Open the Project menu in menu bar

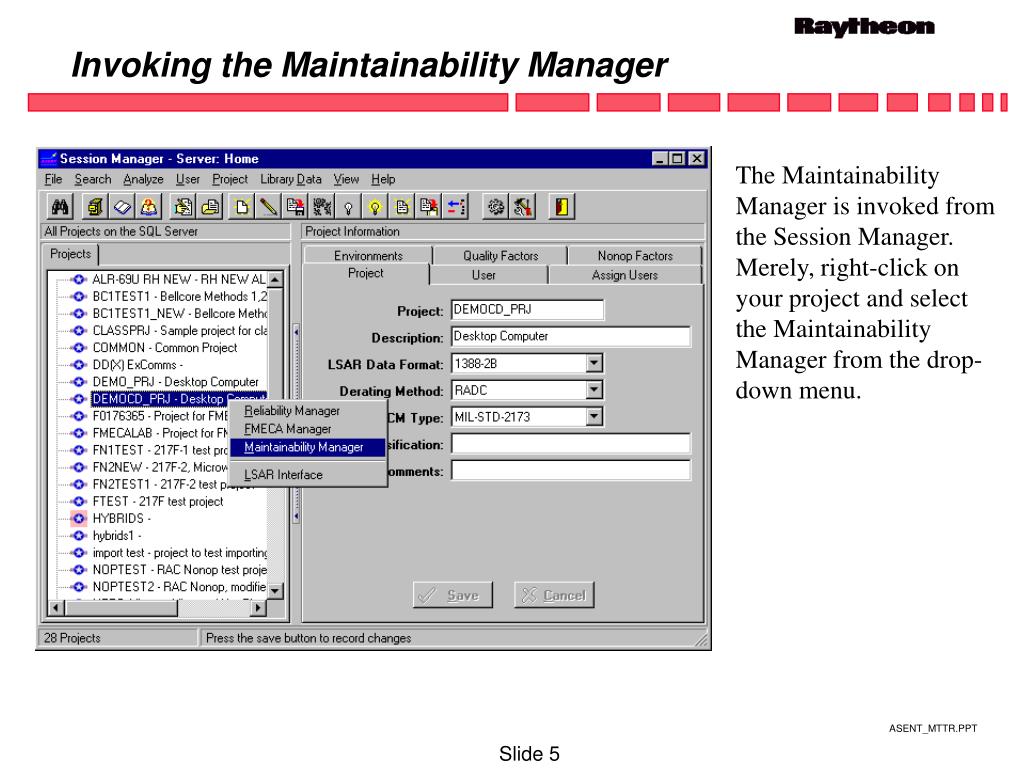click(x=230, y=179)
